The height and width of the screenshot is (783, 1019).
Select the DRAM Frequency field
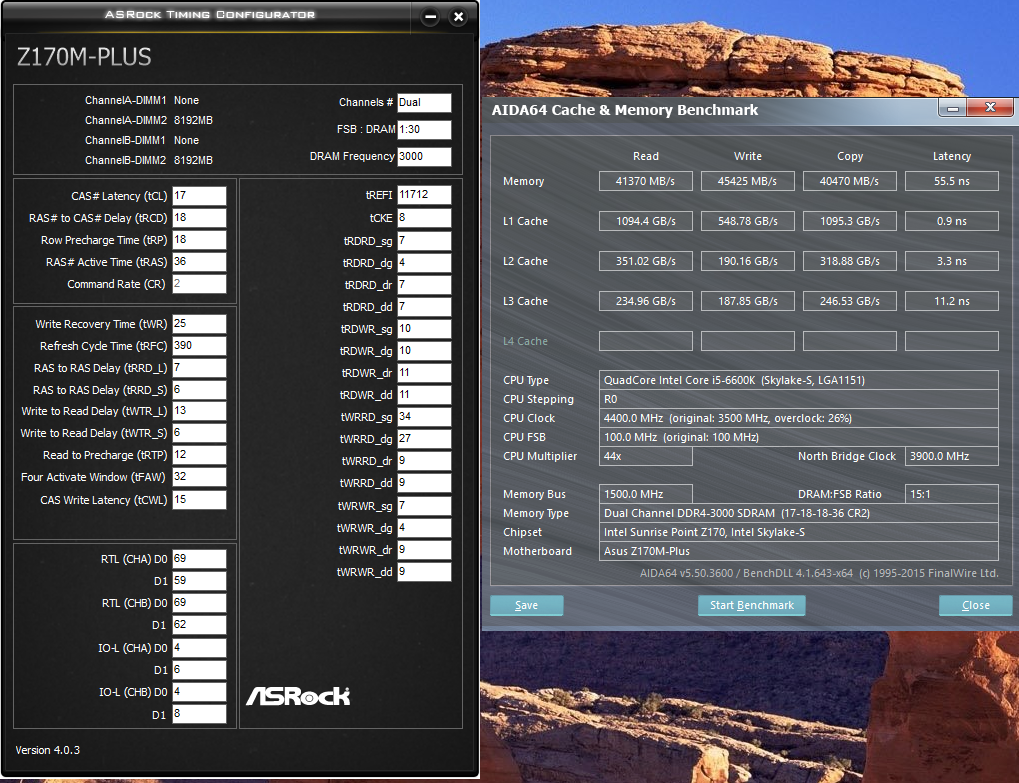pyautogui.click(x=424, y=157)
